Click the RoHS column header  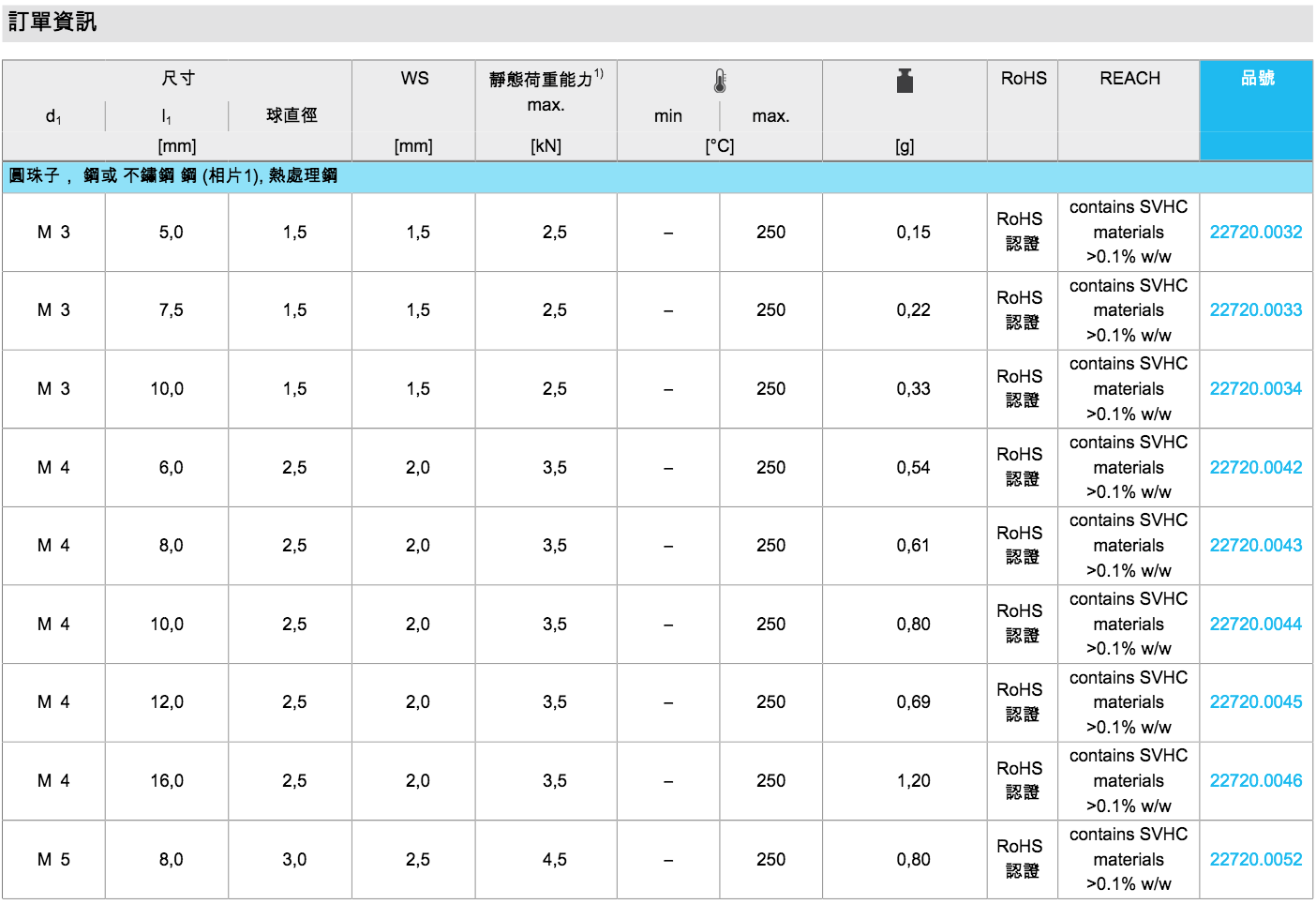point(1024,79)
